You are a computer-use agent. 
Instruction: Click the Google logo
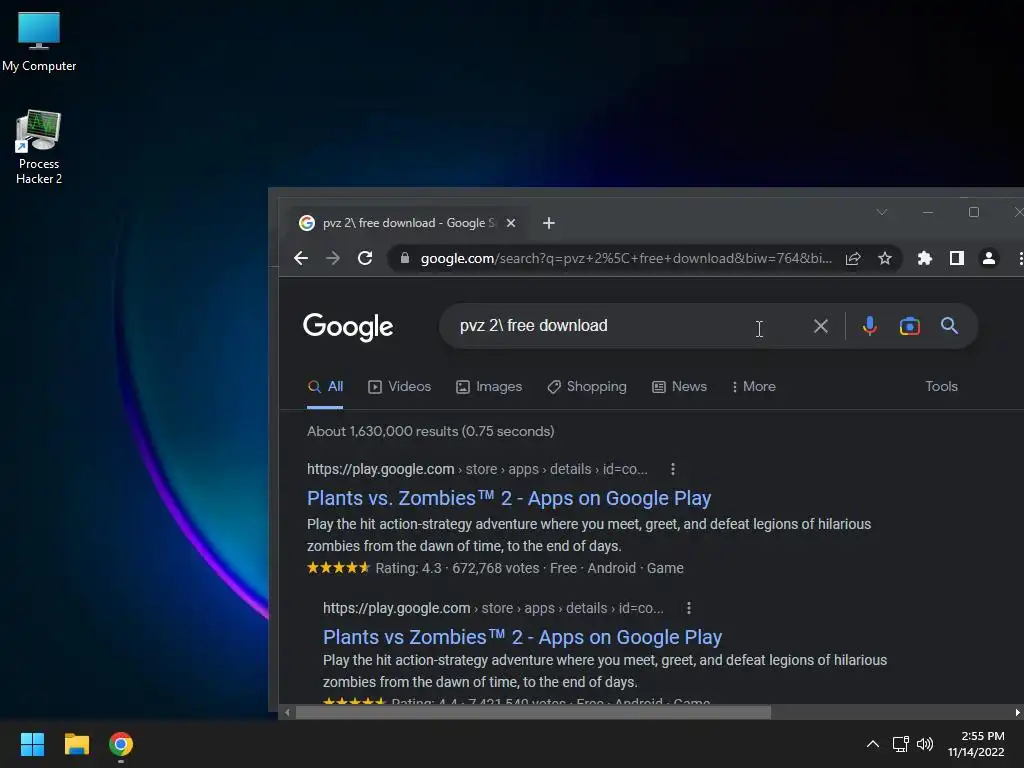(x=348, y=327)
